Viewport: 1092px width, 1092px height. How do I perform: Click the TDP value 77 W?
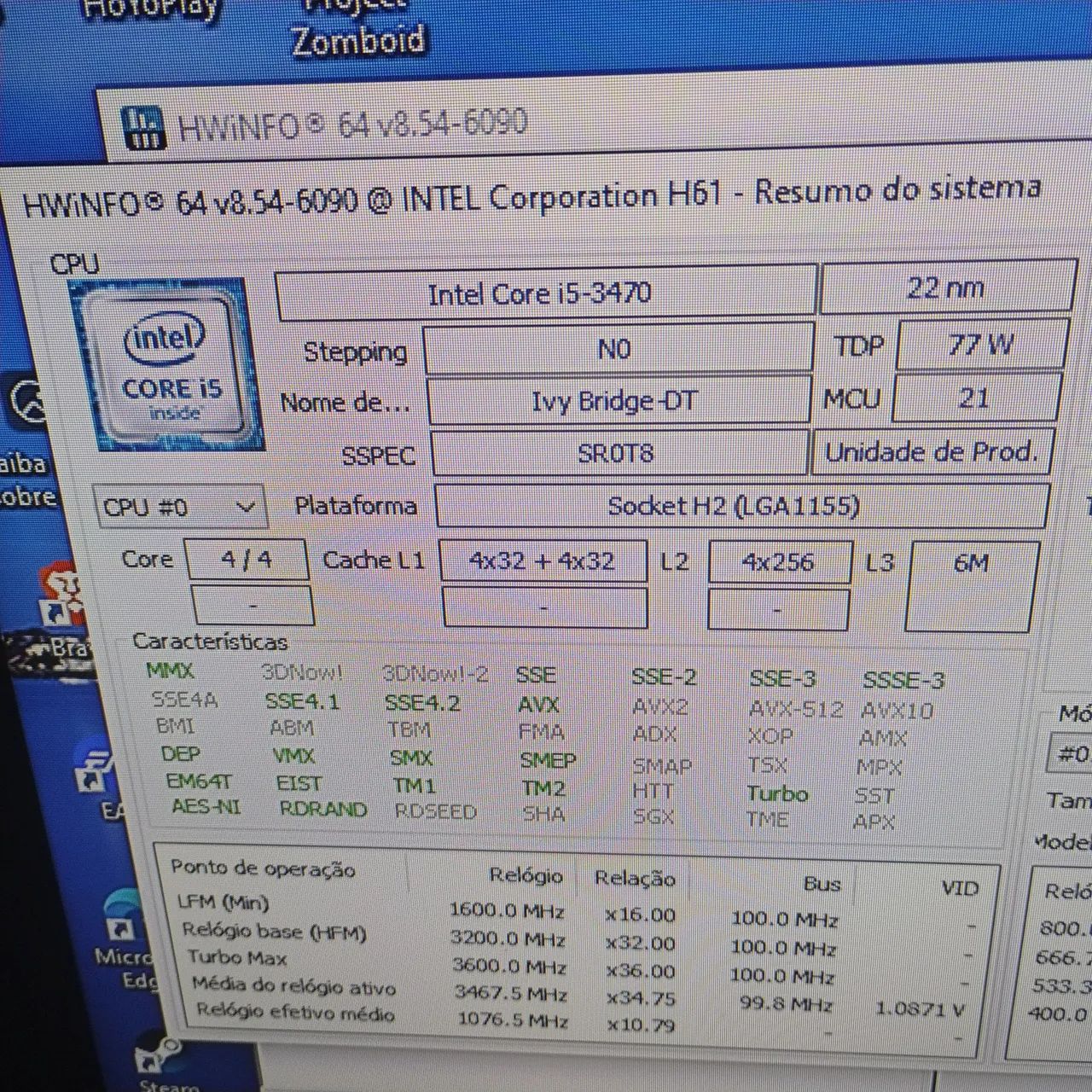[982, 344]
